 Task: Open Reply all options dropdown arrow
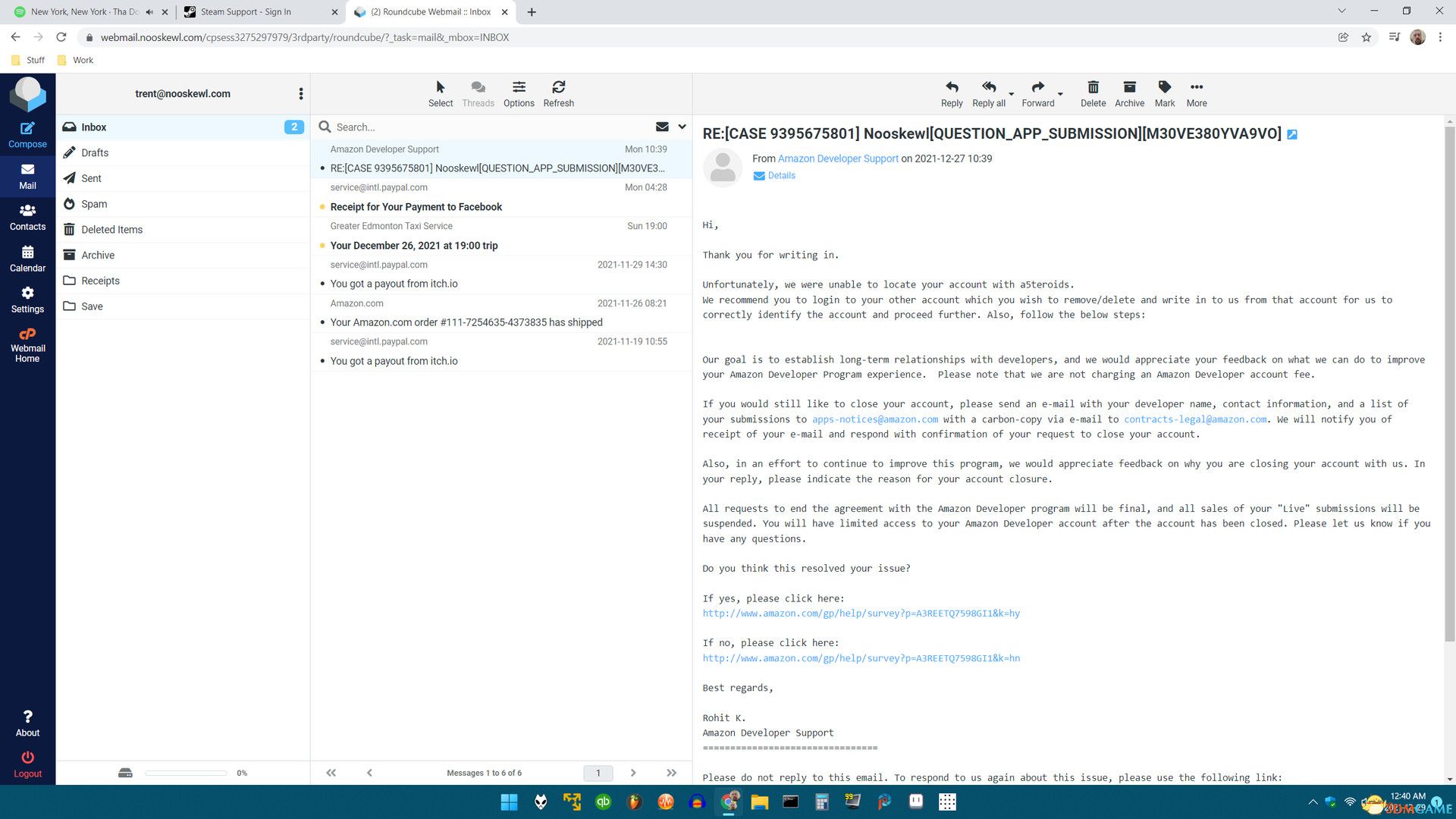(1011, 95)
